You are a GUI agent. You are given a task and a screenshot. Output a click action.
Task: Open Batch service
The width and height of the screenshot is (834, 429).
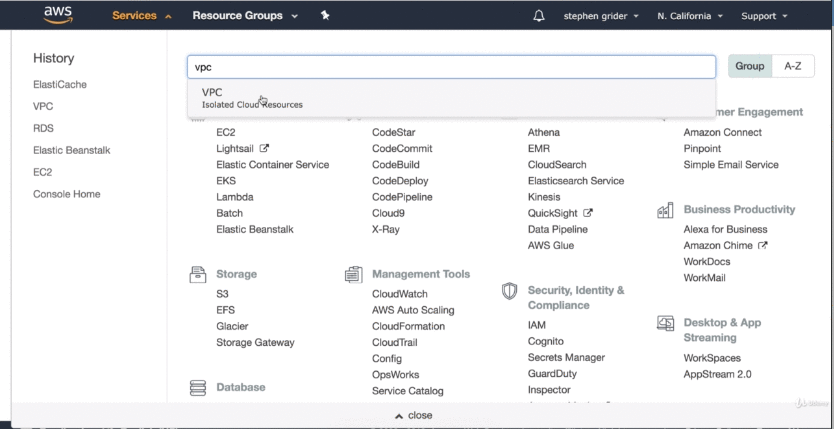(229, 213)
